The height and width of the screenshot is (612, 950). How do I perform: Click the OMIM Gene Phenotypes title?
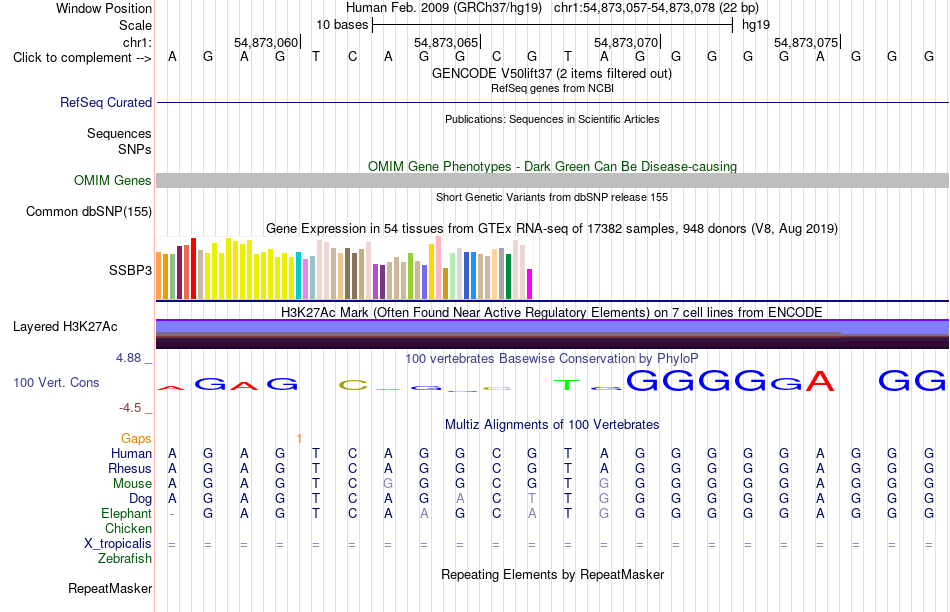pos(552,167)
